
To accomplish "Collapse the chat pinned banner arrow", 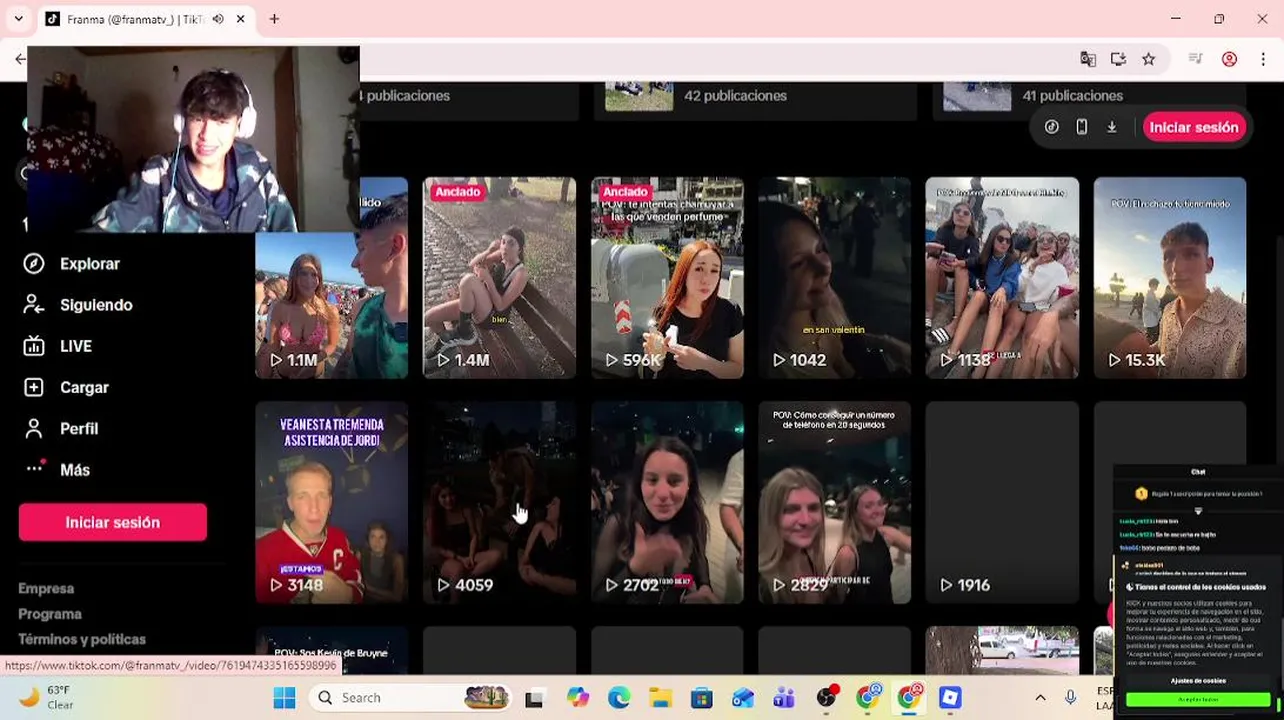I will point(1198,511).
